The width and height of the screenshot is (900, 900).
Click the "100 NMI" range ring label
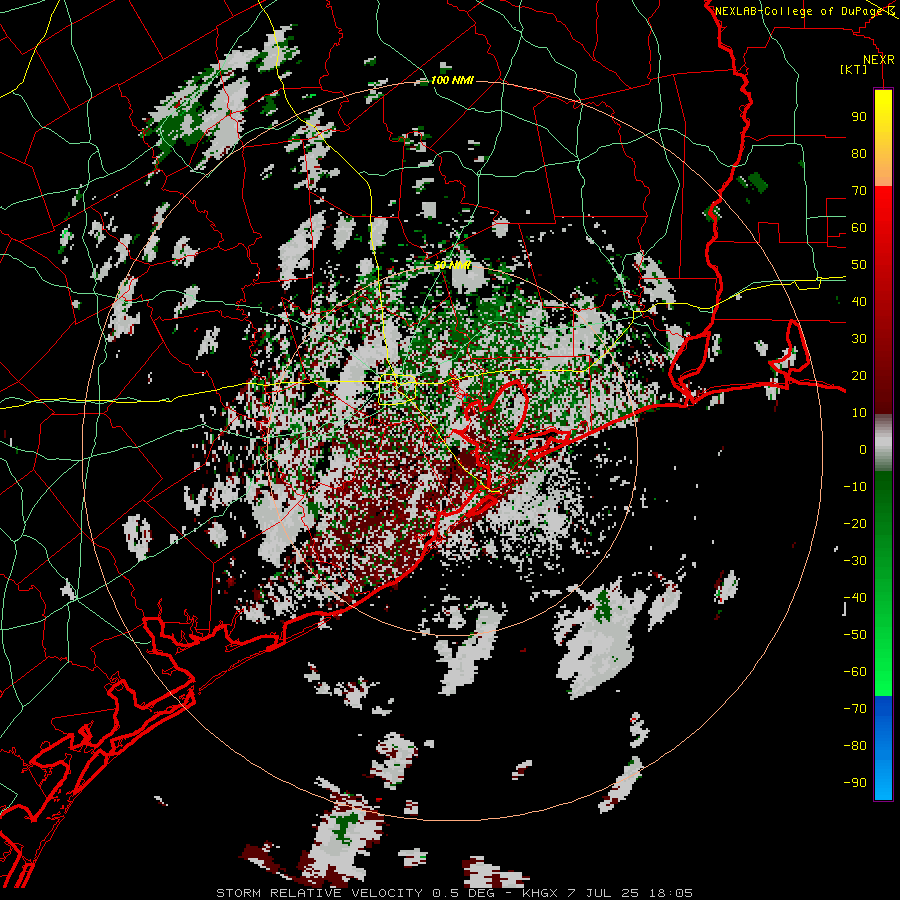pos(452,80)
